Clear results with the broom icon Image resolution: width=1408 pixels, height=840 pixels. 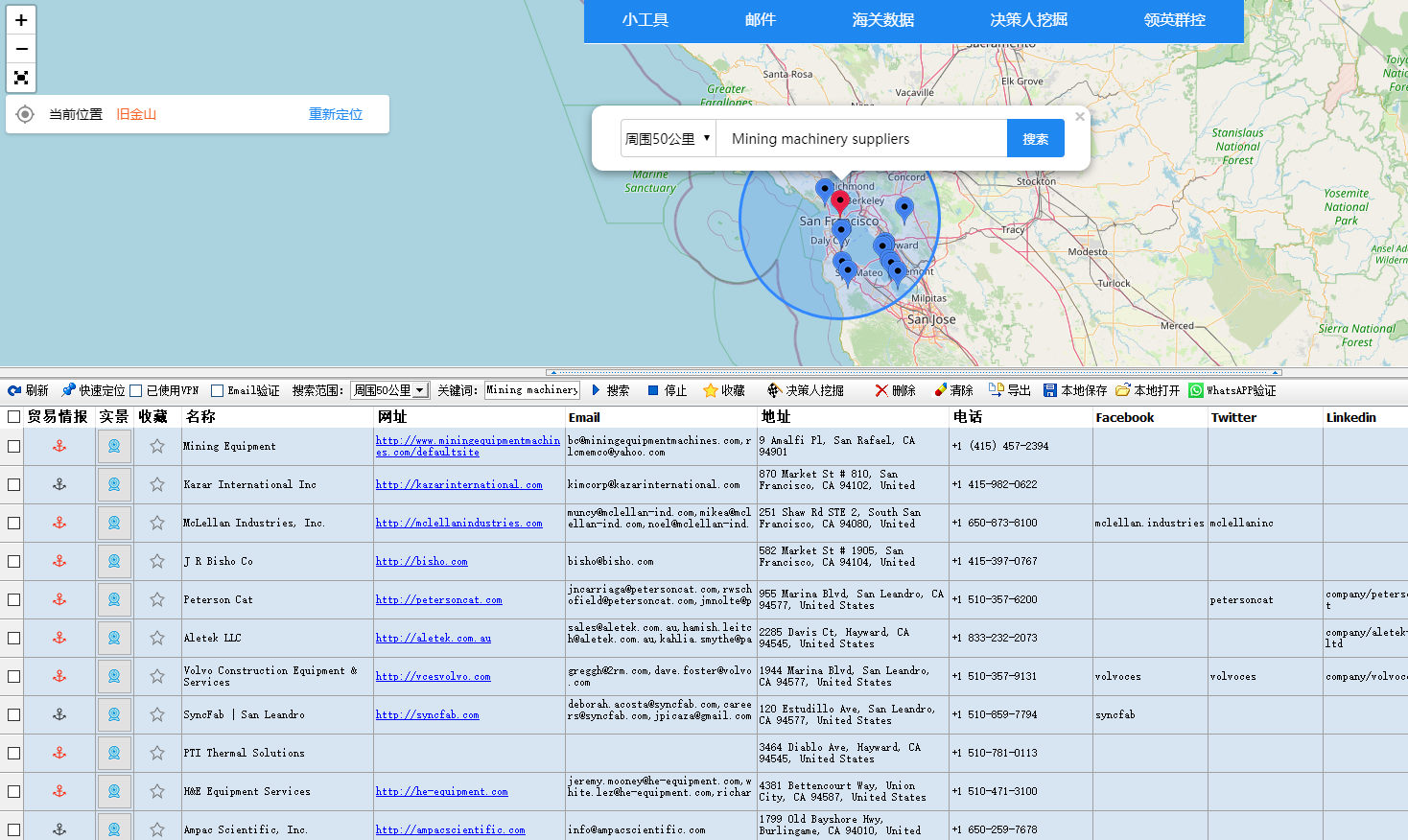(x=941, y=390)
